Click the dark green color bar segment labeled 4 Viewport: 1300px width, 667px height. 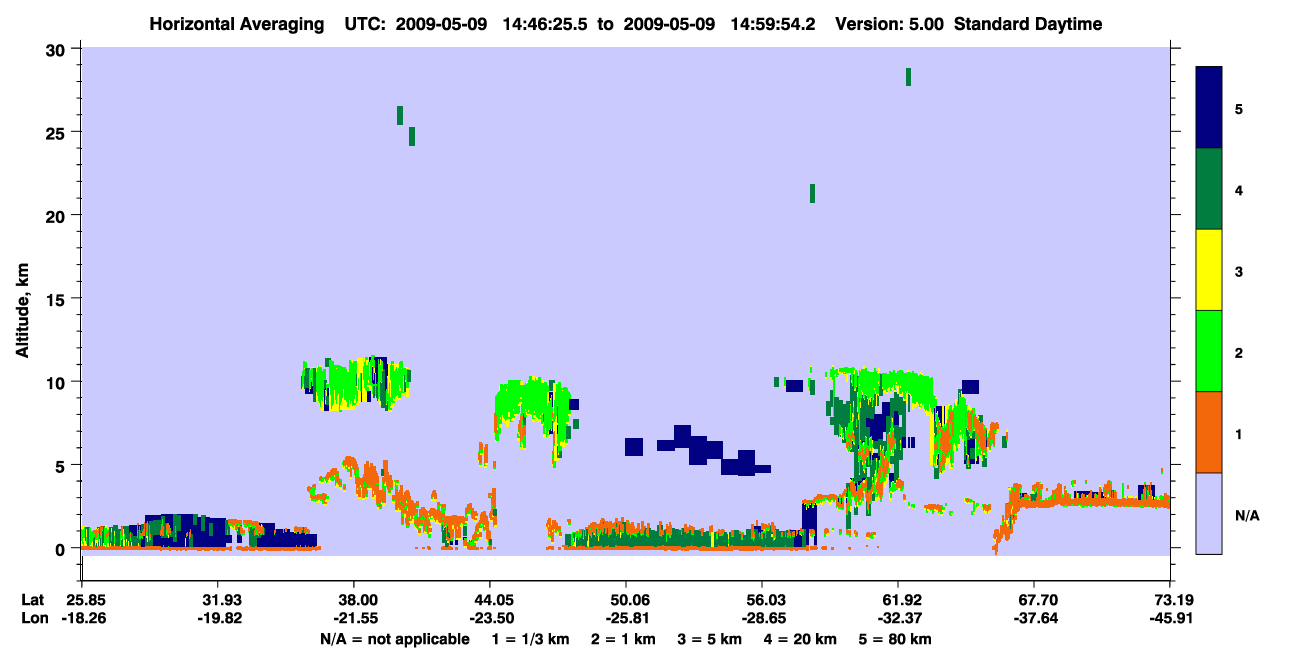point(1209,189)
